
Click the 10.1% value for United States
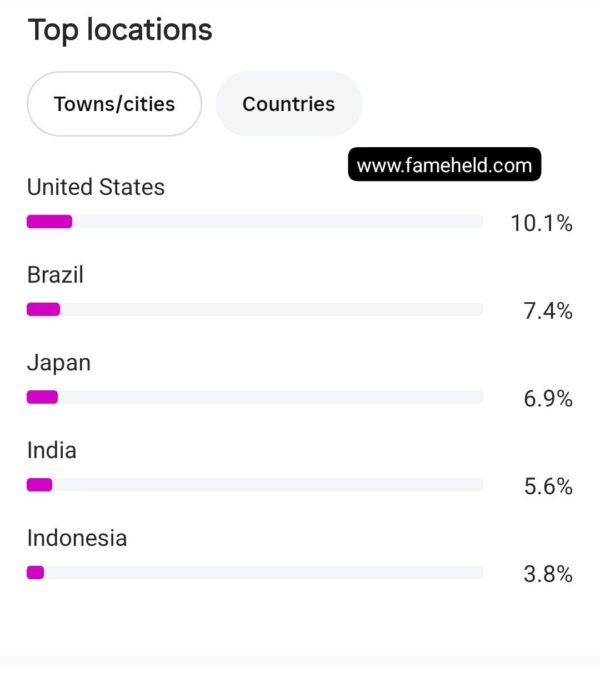[541, 223]
